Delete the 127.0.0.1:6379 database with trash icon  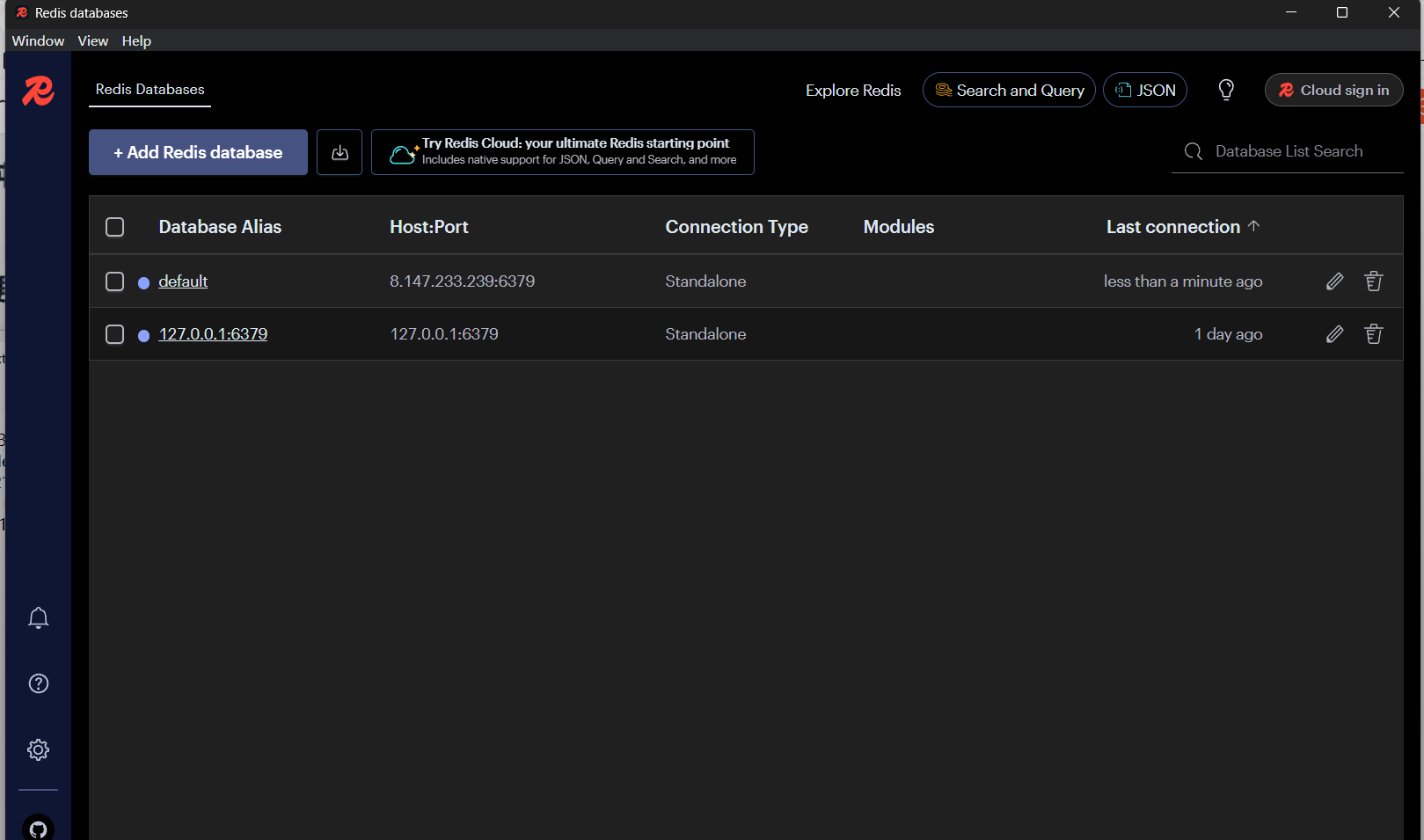pyautogui.click(x=1373, y=334)
